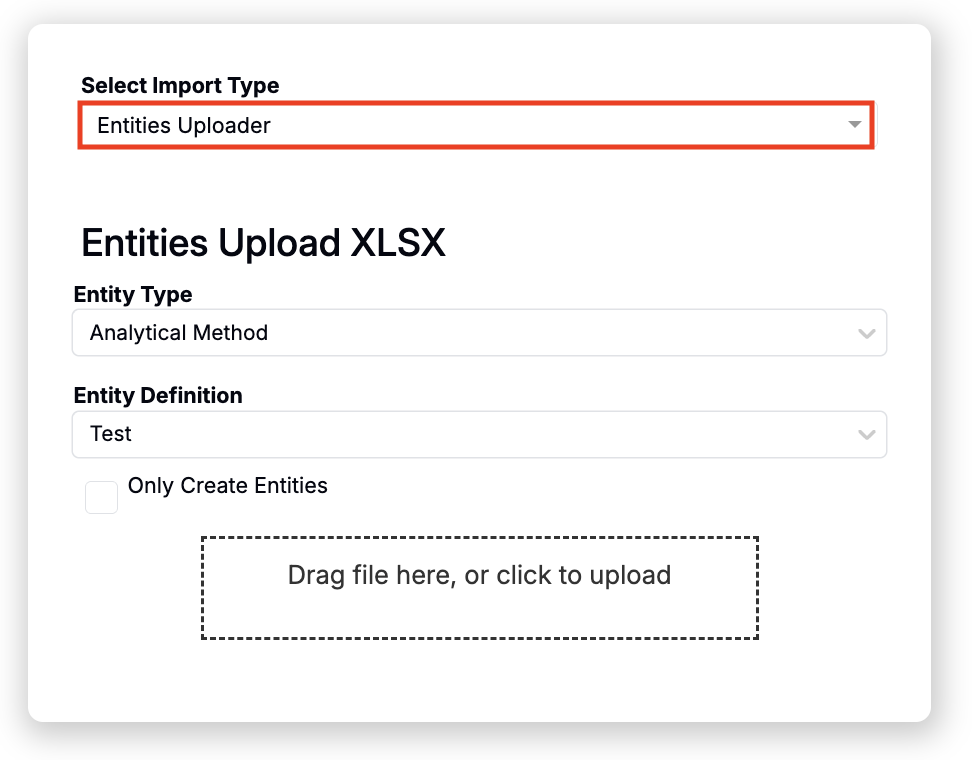The height and width of the screenshot is (760, 972).
Task: Click the arrow icon beside Entities Uploader
Action: [x=854, y=125]
